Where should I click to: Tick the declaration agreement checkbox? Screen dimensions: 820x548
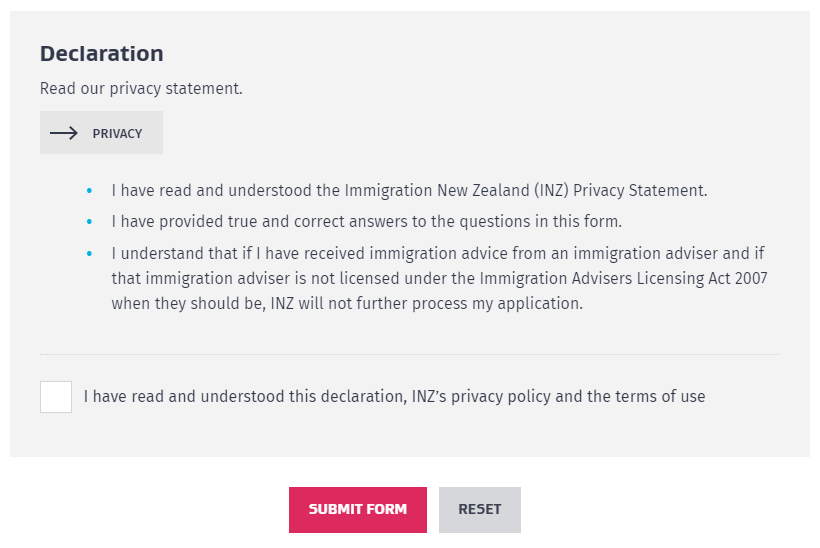[x=56, y=397]
